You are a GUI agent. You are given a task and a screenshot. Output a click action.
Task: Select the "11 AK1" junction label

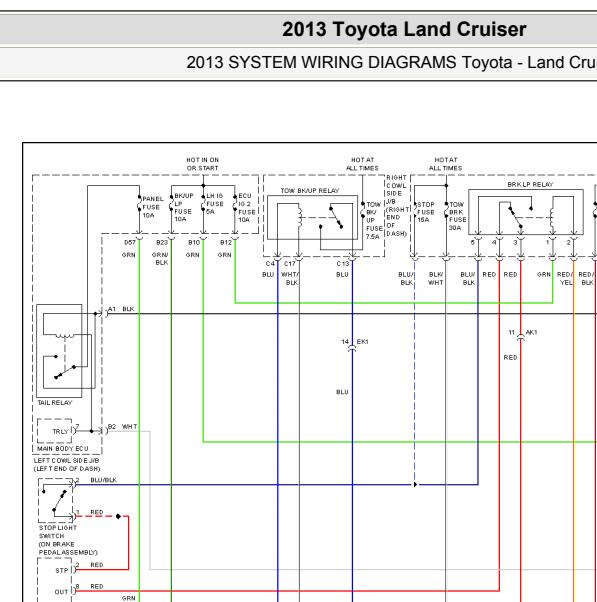coord(523,332)
